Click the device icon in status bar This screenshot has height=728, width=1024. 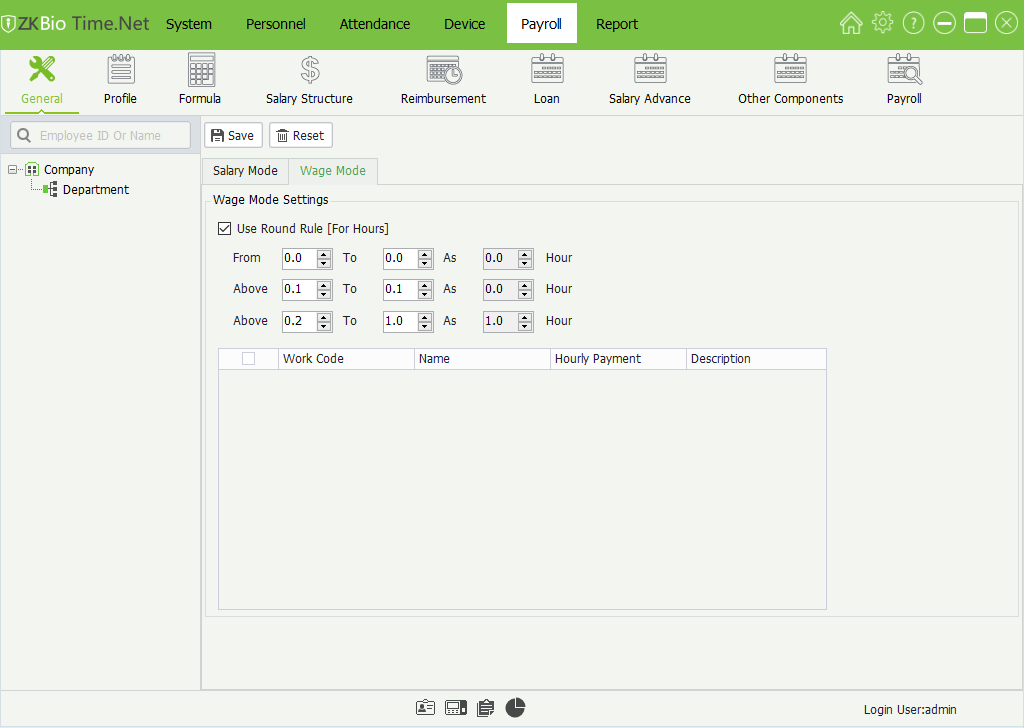[x=456, y=708]
